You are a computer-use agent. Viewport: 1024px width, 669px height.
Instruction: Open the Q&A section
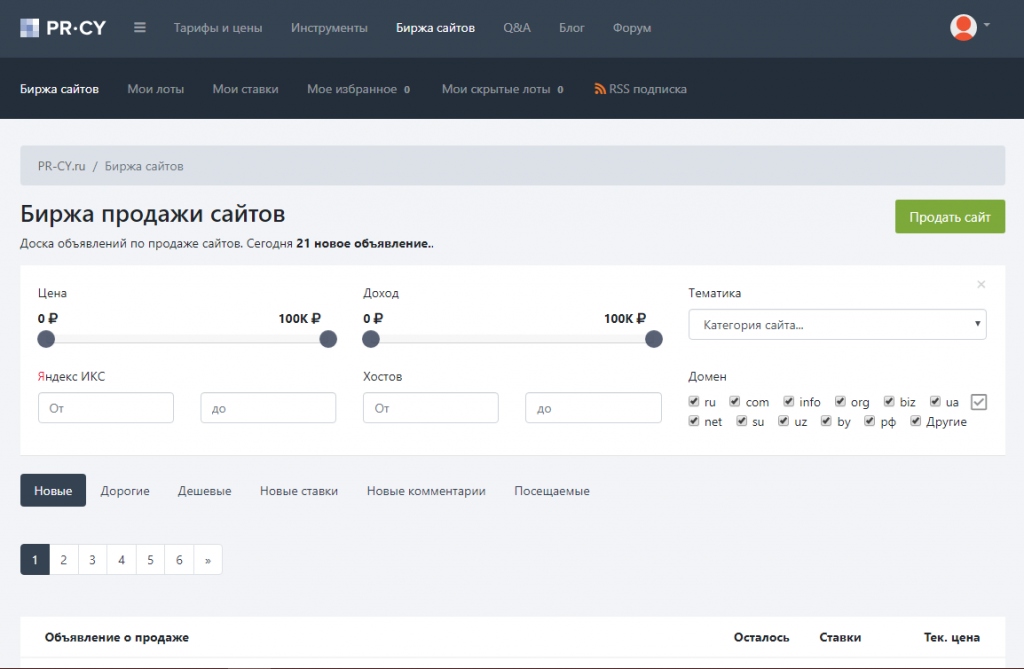517,28
